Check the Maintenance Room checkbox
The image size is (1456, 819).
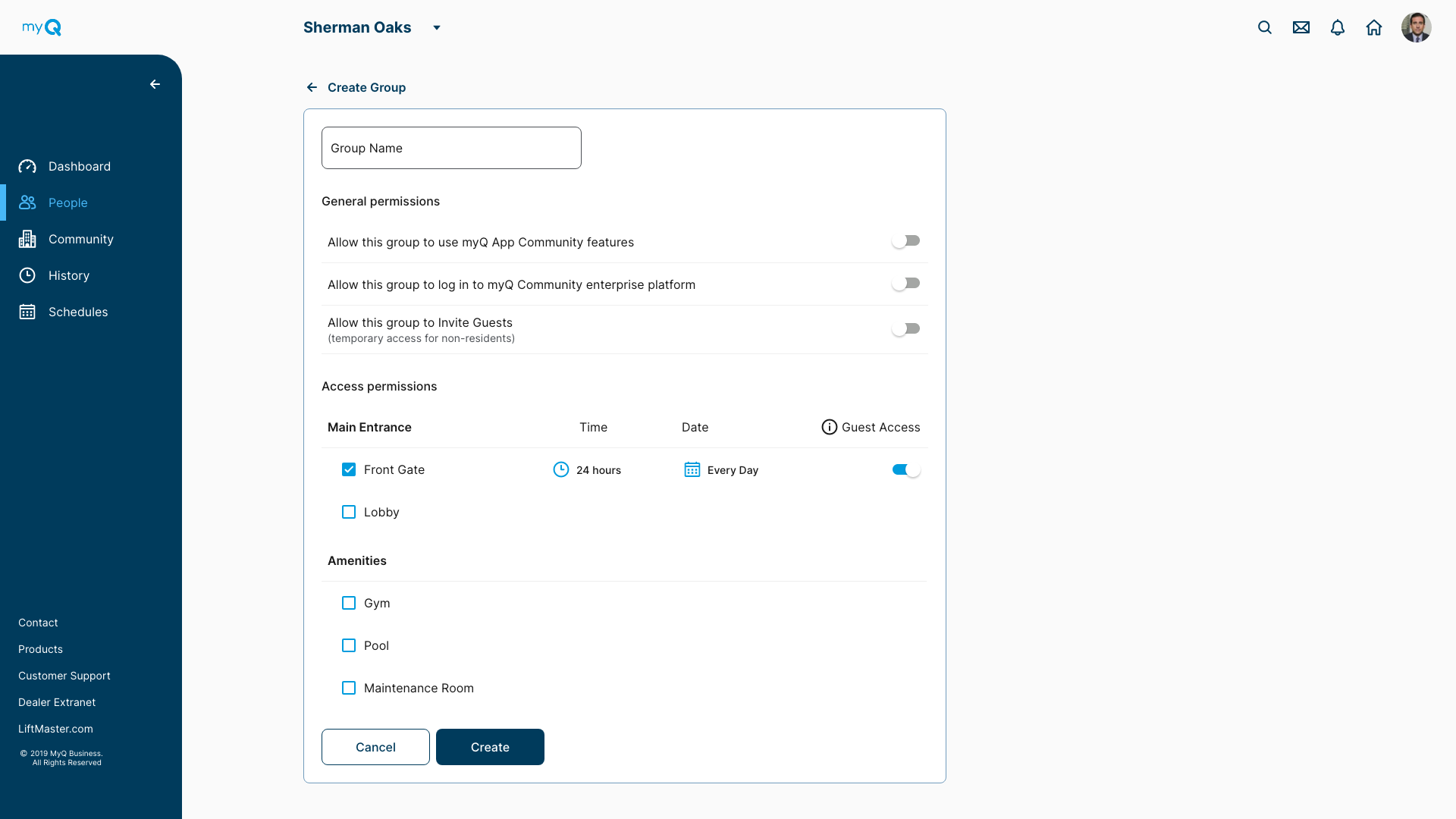click(349, 688)
